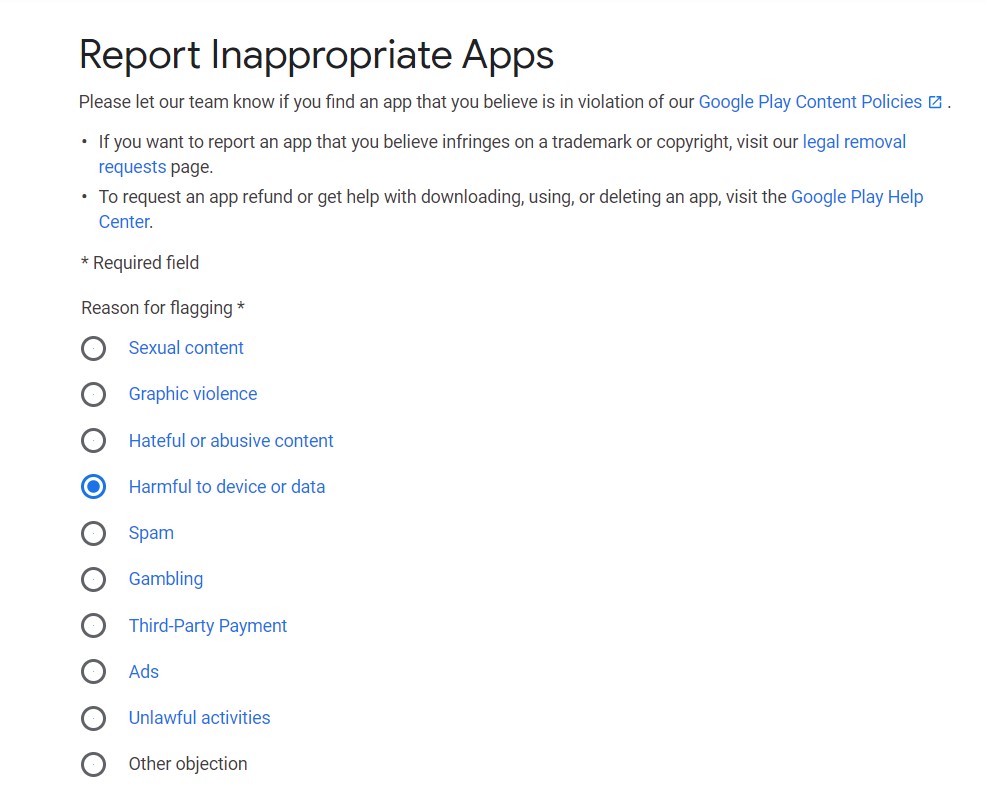Click the selected Harmful to device radio button

pos(93,487)
